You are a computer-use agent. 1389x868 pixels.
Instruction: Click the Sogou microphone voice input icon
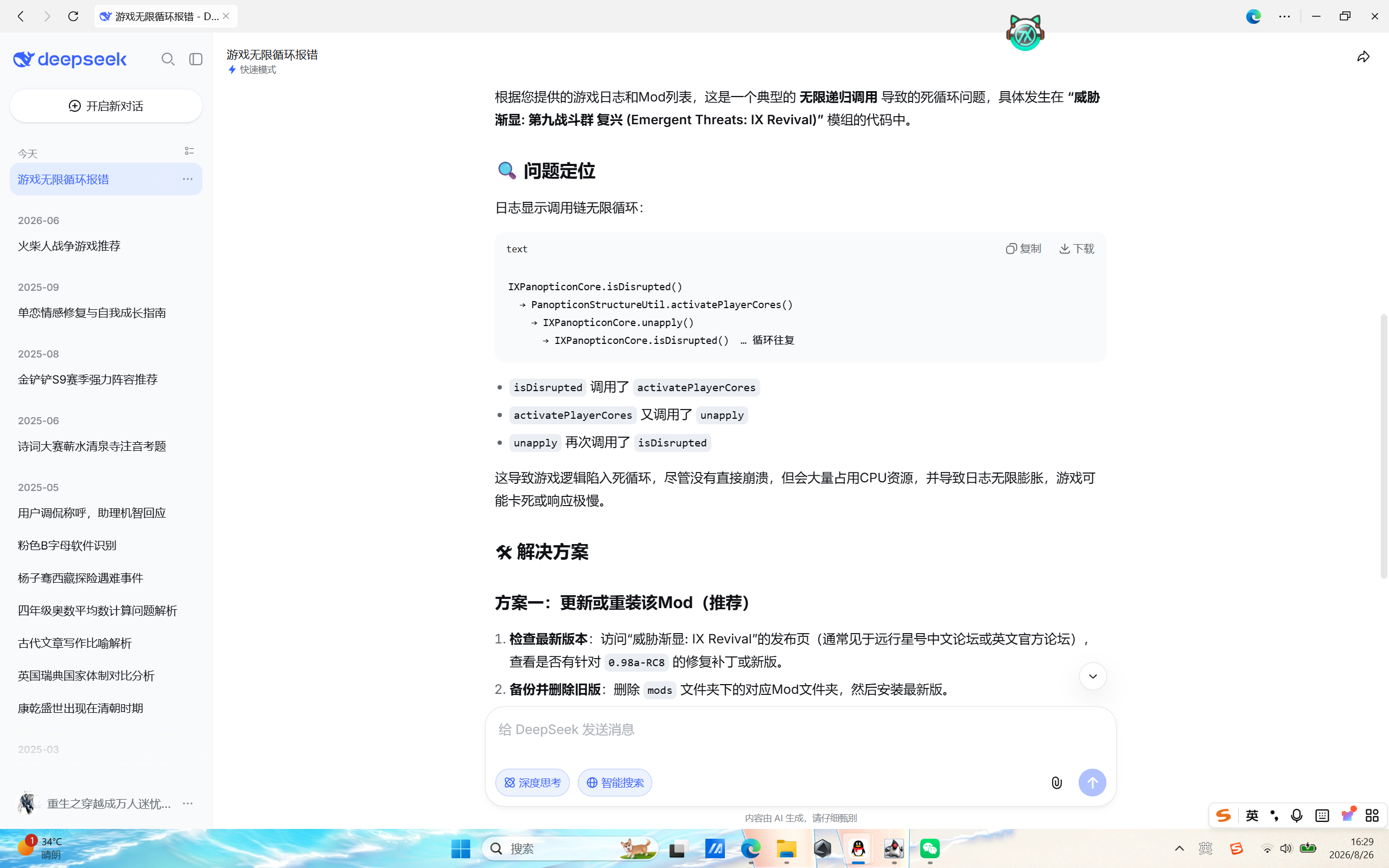pos(1296,816)
